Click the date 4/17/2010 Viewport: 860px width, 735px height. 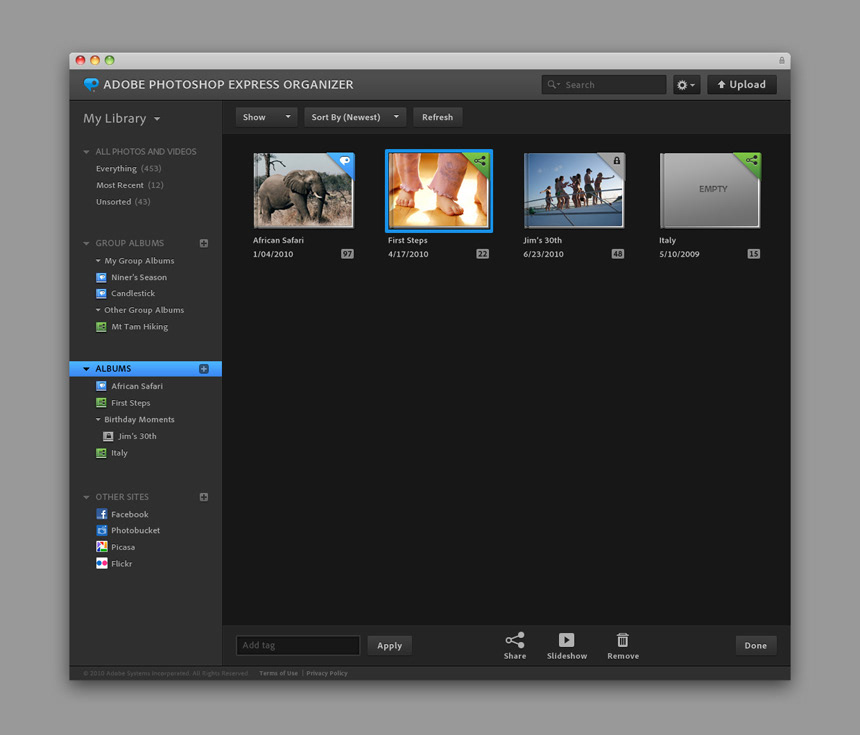click(408, 254)
